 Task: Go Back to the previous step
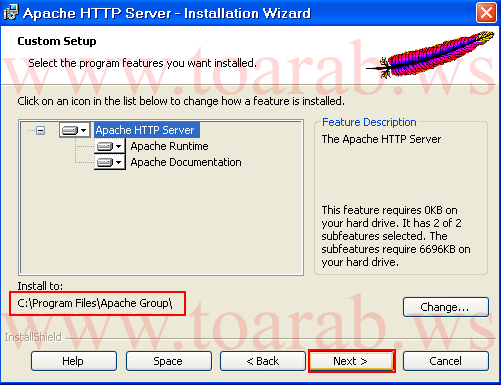[x=263, y=361]
